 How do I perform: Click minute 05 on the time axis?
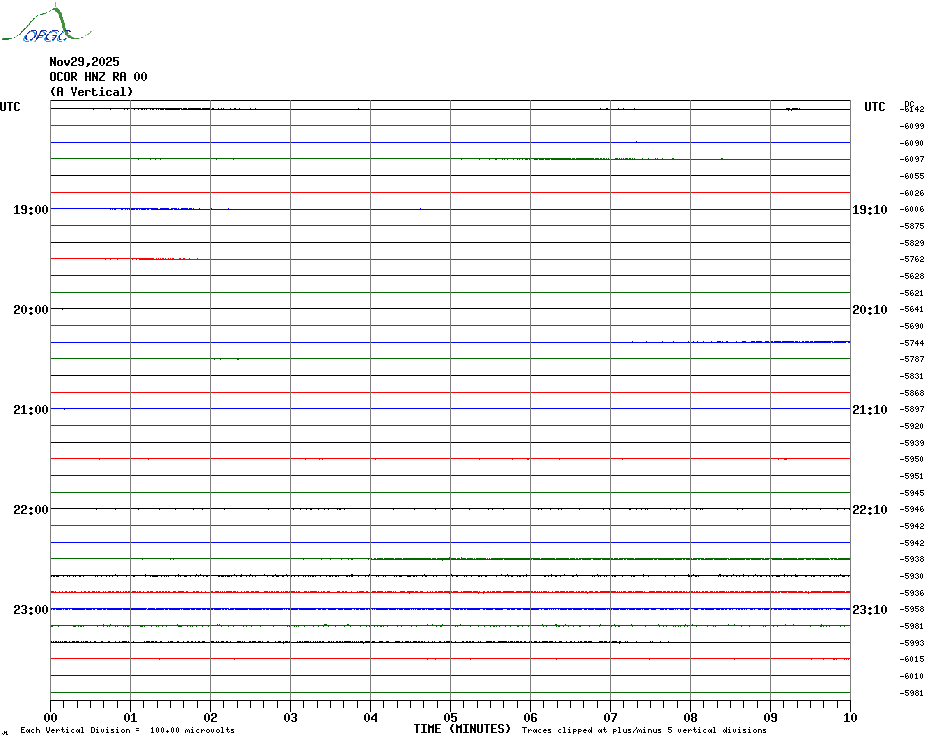(450, 717)
